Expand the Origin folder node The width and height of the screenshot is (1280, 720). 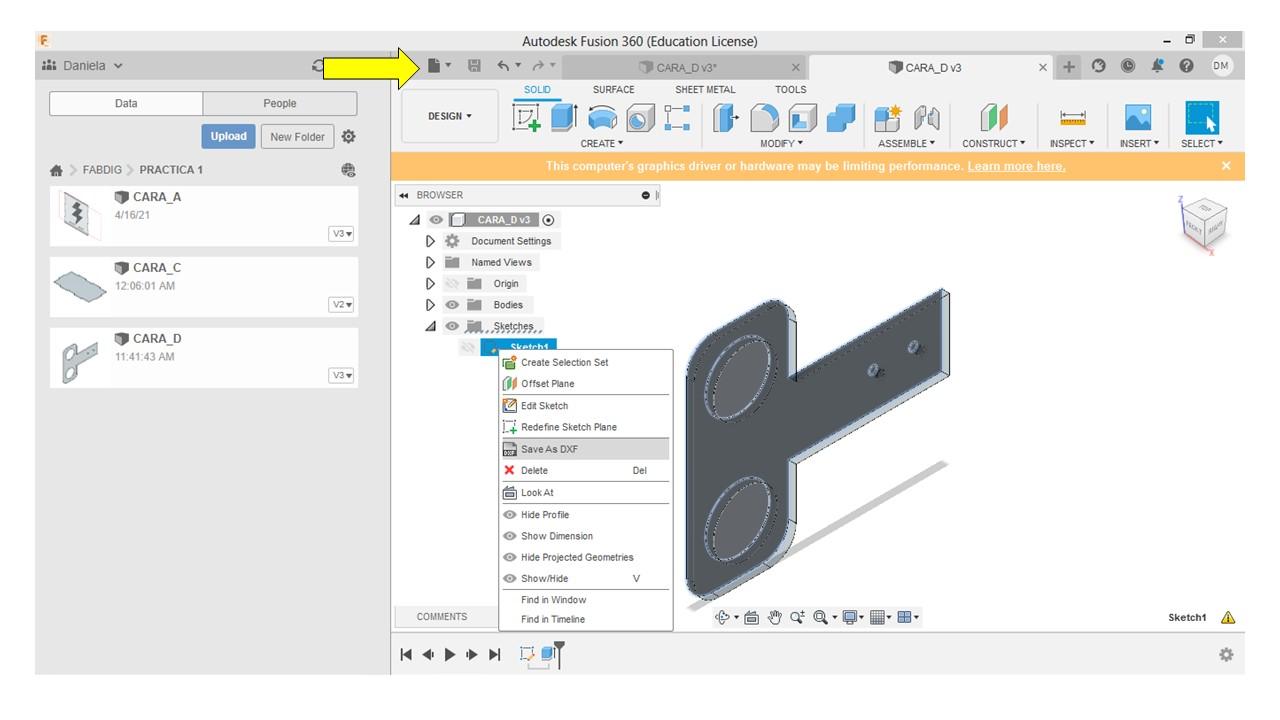[x=431, y=284]
